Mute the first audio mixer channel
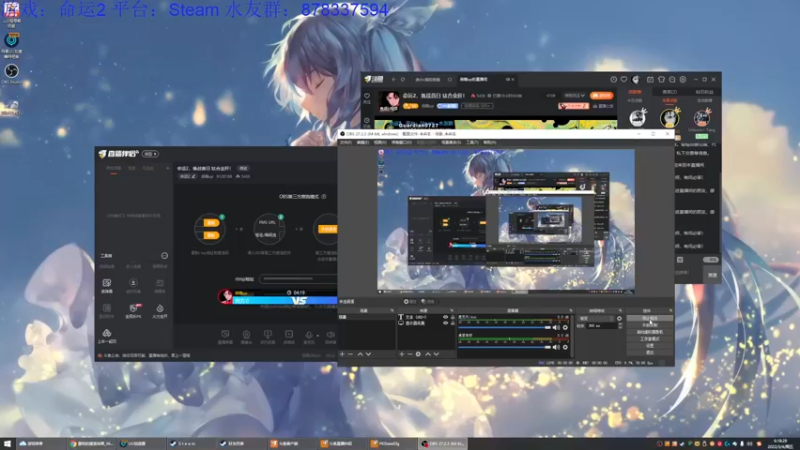The width and height of the screenshot is (800, 450). coord(556,328)
